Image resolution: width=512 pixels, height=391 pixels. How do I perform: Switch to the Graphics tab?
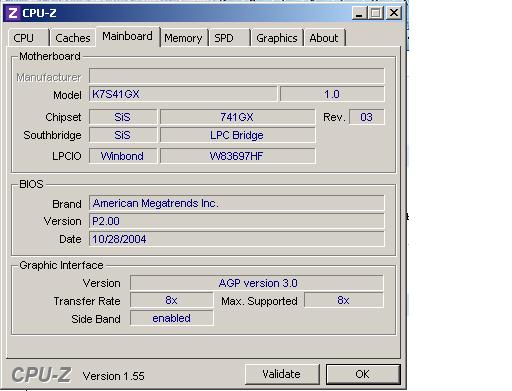coord(277,38)
